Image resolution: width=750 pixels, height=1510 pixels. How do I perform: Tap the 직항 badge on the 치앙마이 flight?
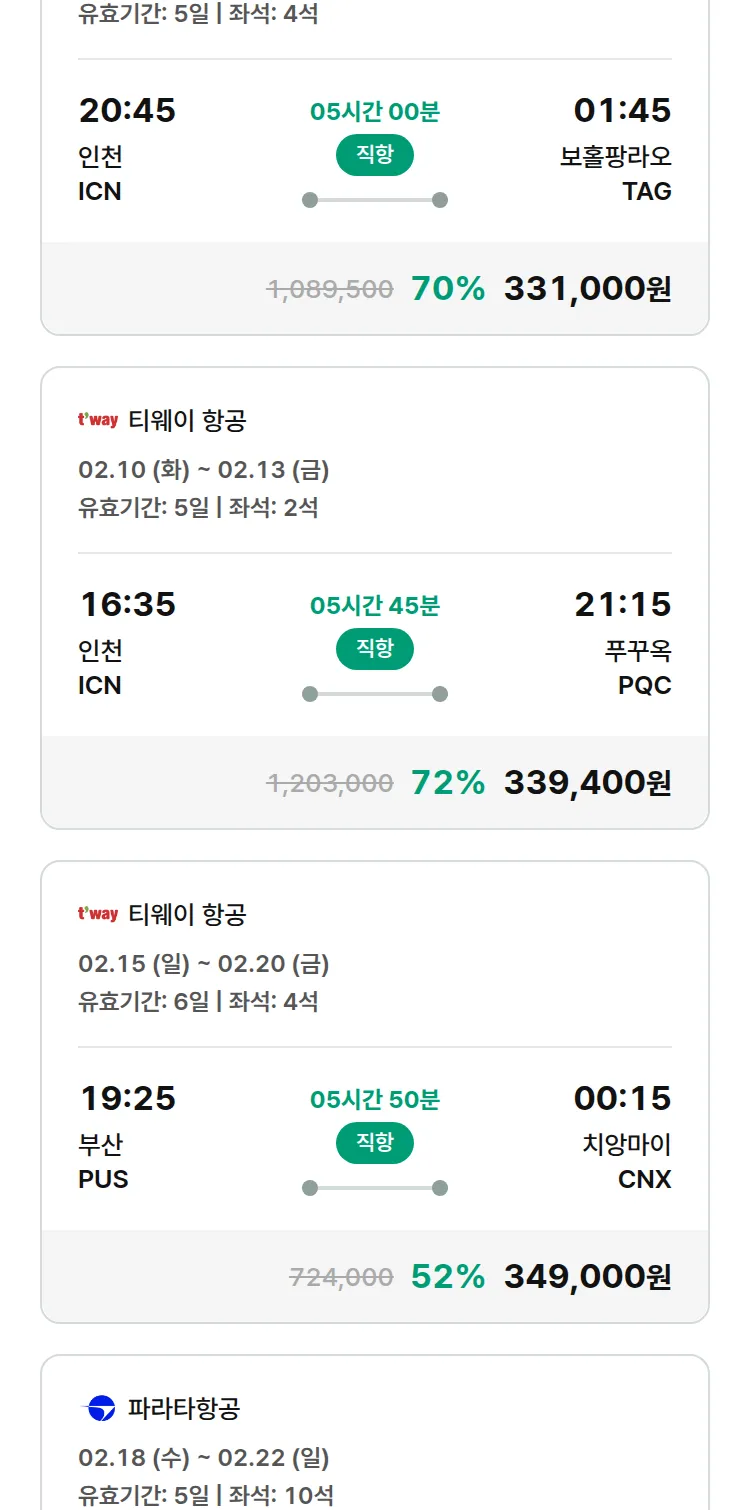pyautogui.click(x=374, y=1143)
